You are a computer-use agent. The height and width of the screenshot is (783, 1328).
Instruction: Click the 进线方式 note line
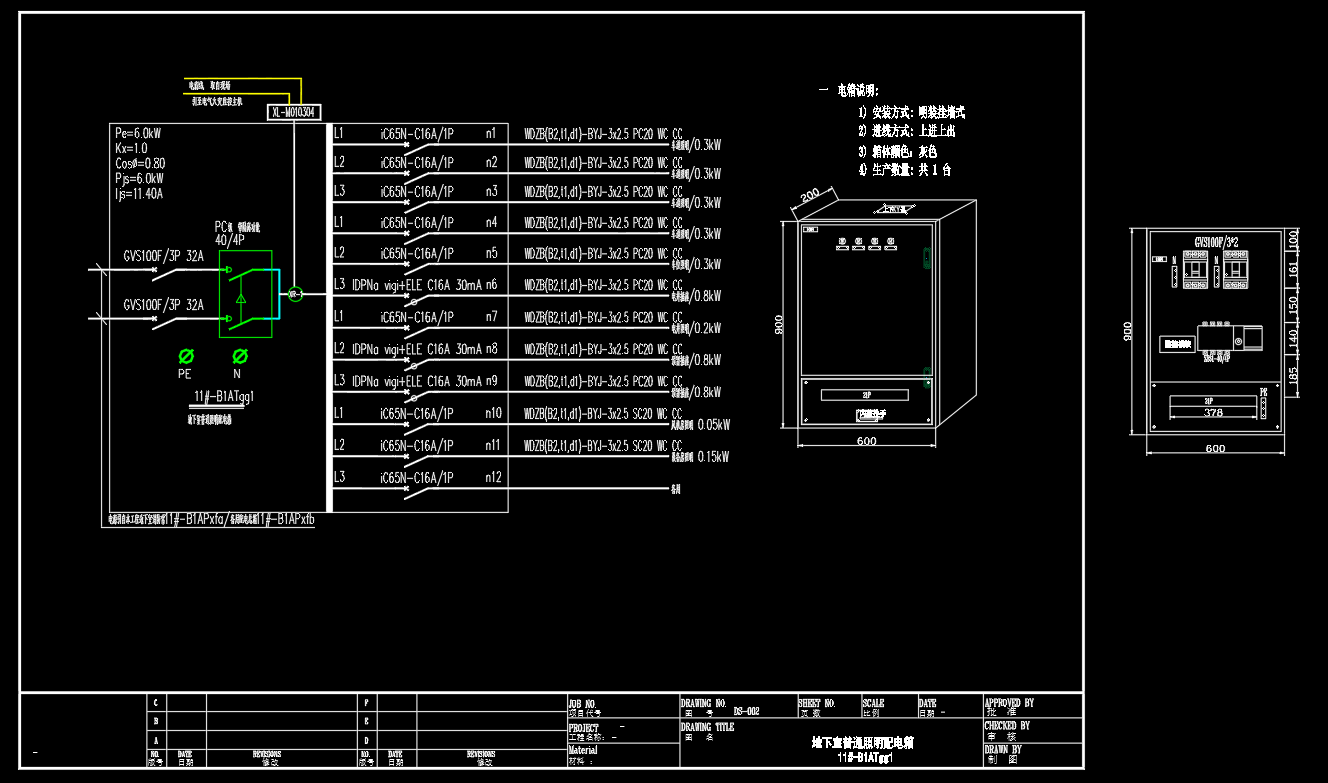(x=906, y=132)
